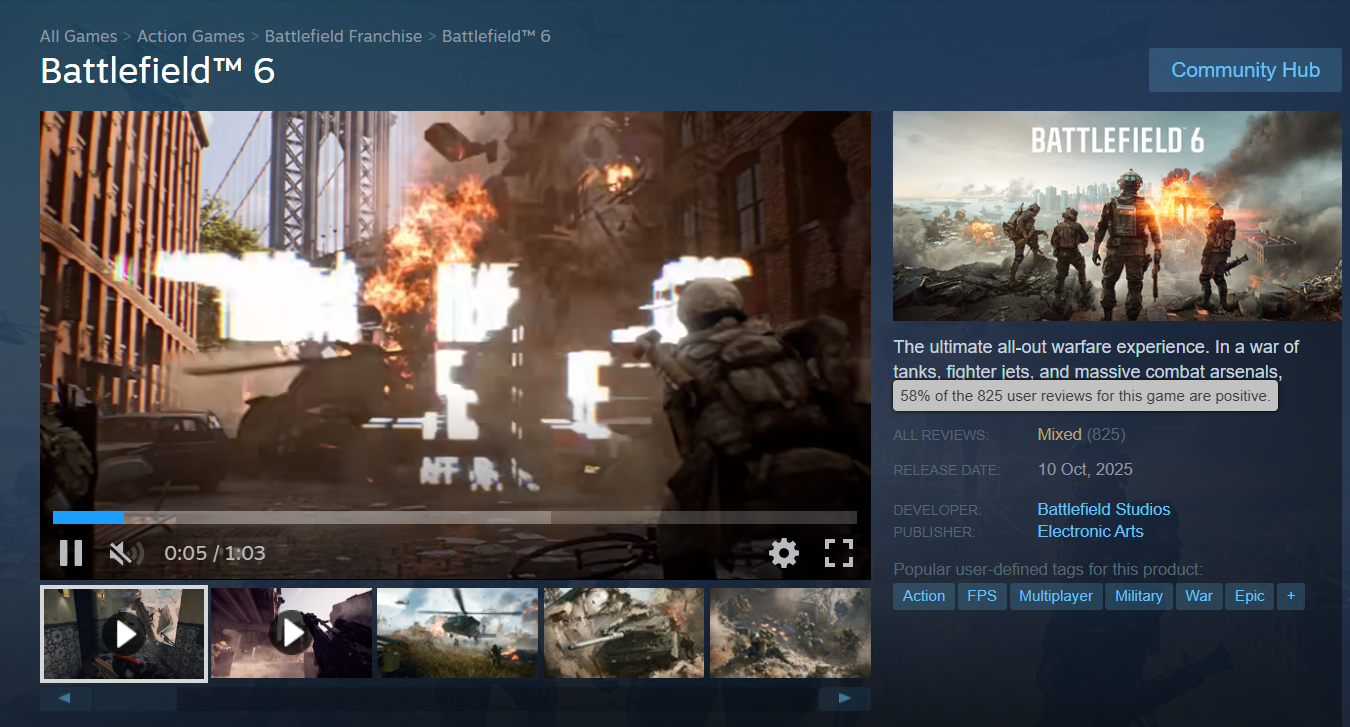Click the review count (825)
The width and height of the screenshot is (1350, 727).
[x=1106, y=434]
